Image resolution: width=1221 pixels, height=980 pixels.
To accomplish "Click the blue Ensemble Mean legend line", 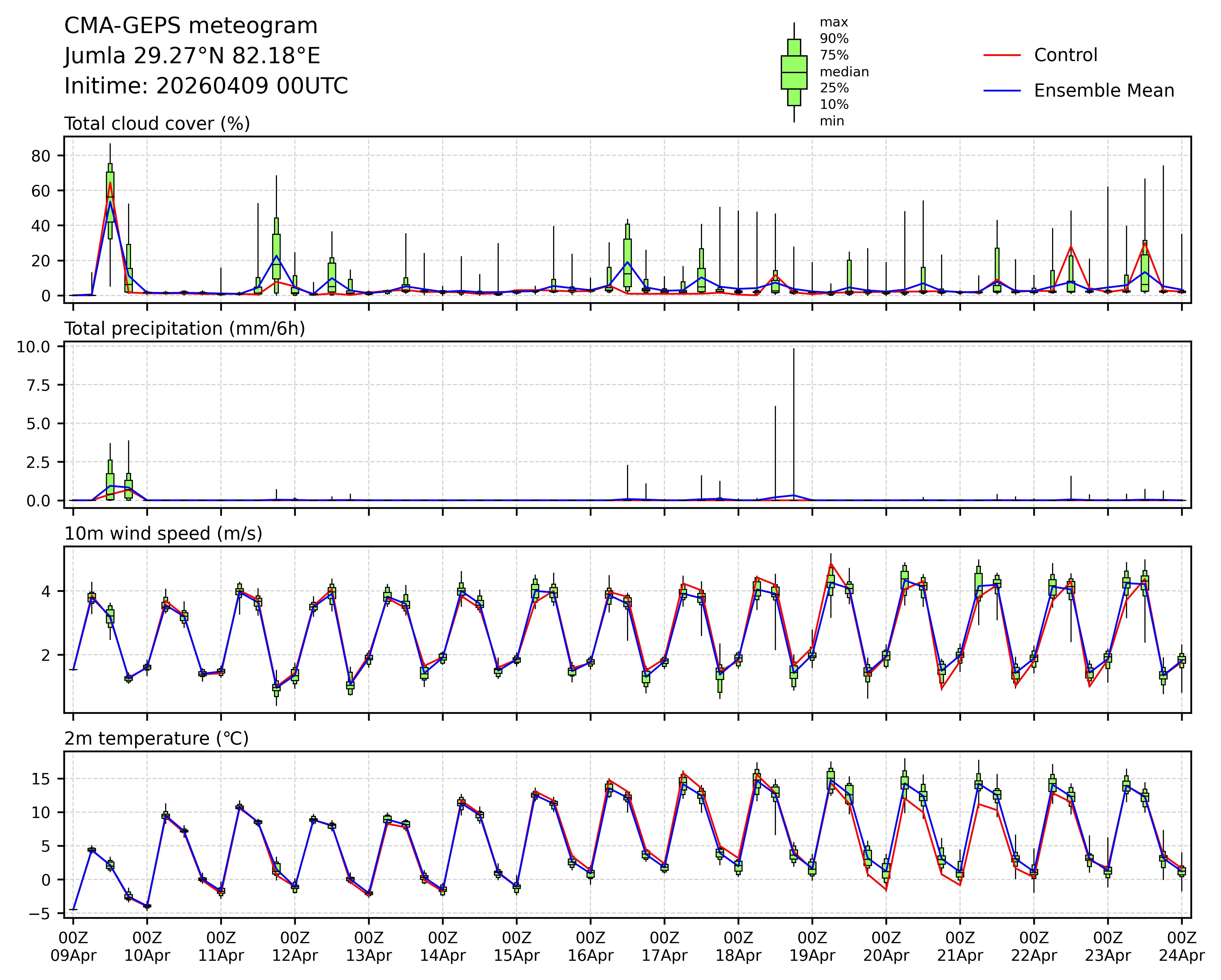I will 1002,91.
